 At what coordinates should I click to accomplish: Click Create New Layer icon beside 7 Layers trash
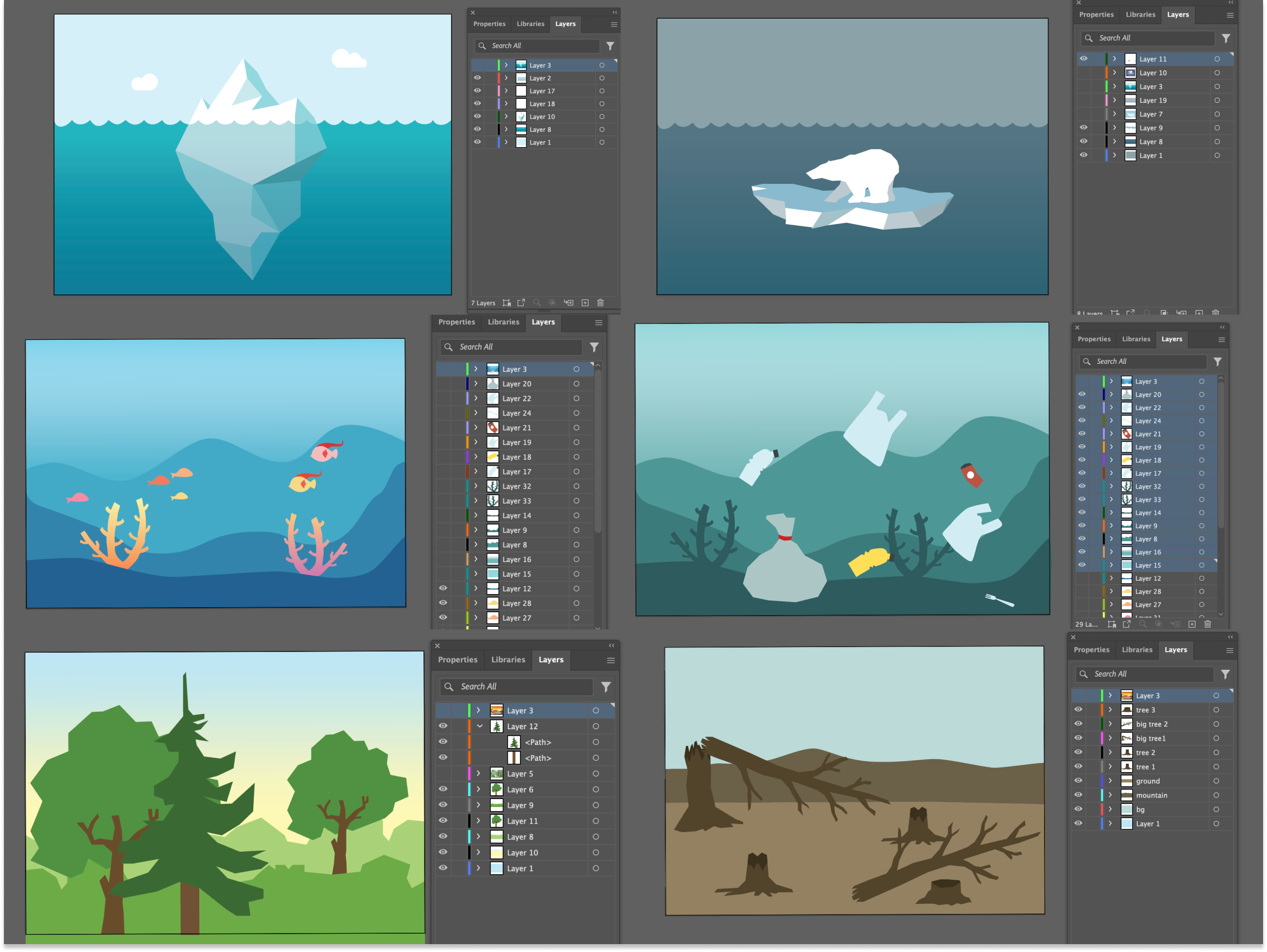pos(585,302)
